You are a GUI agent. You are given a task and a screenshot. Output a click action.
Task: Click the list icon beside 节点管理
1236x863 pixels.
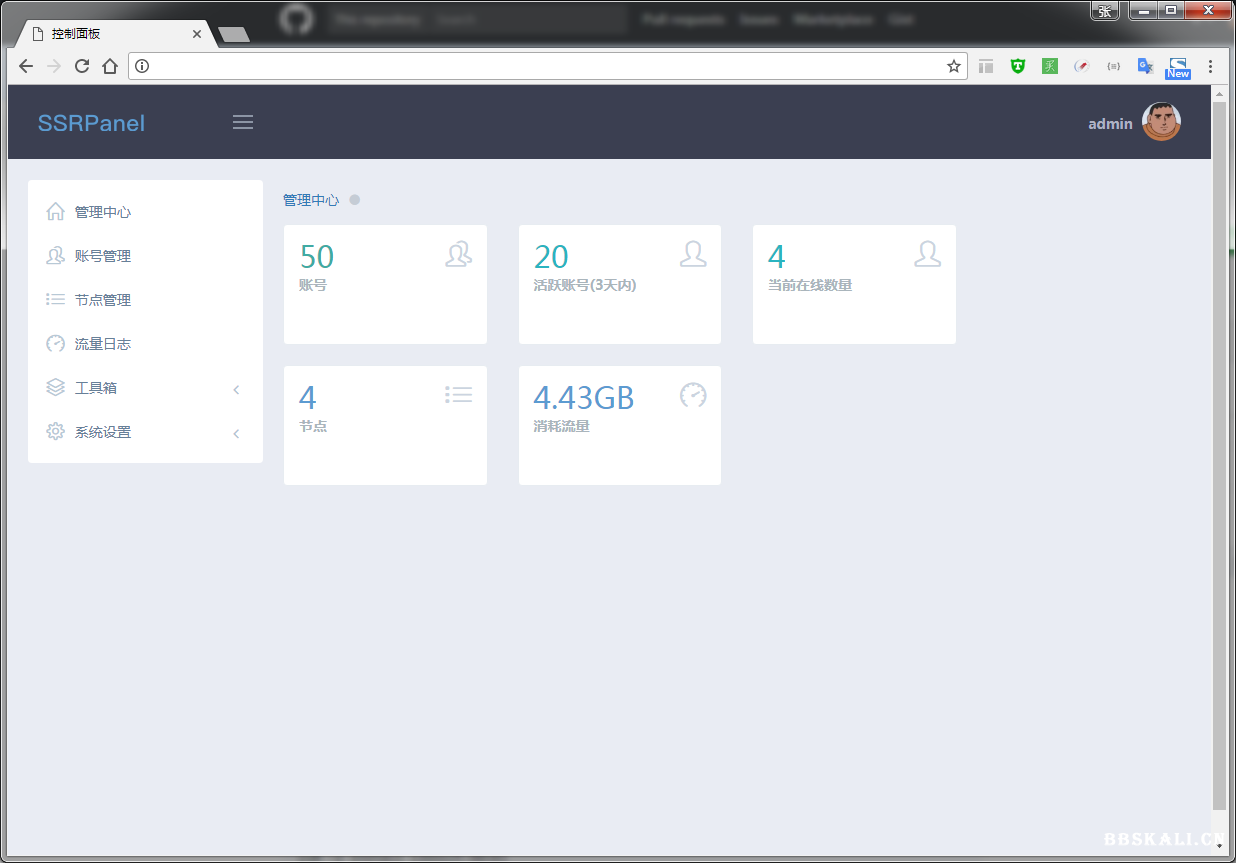pyautogui.click(x=56, y=300)
